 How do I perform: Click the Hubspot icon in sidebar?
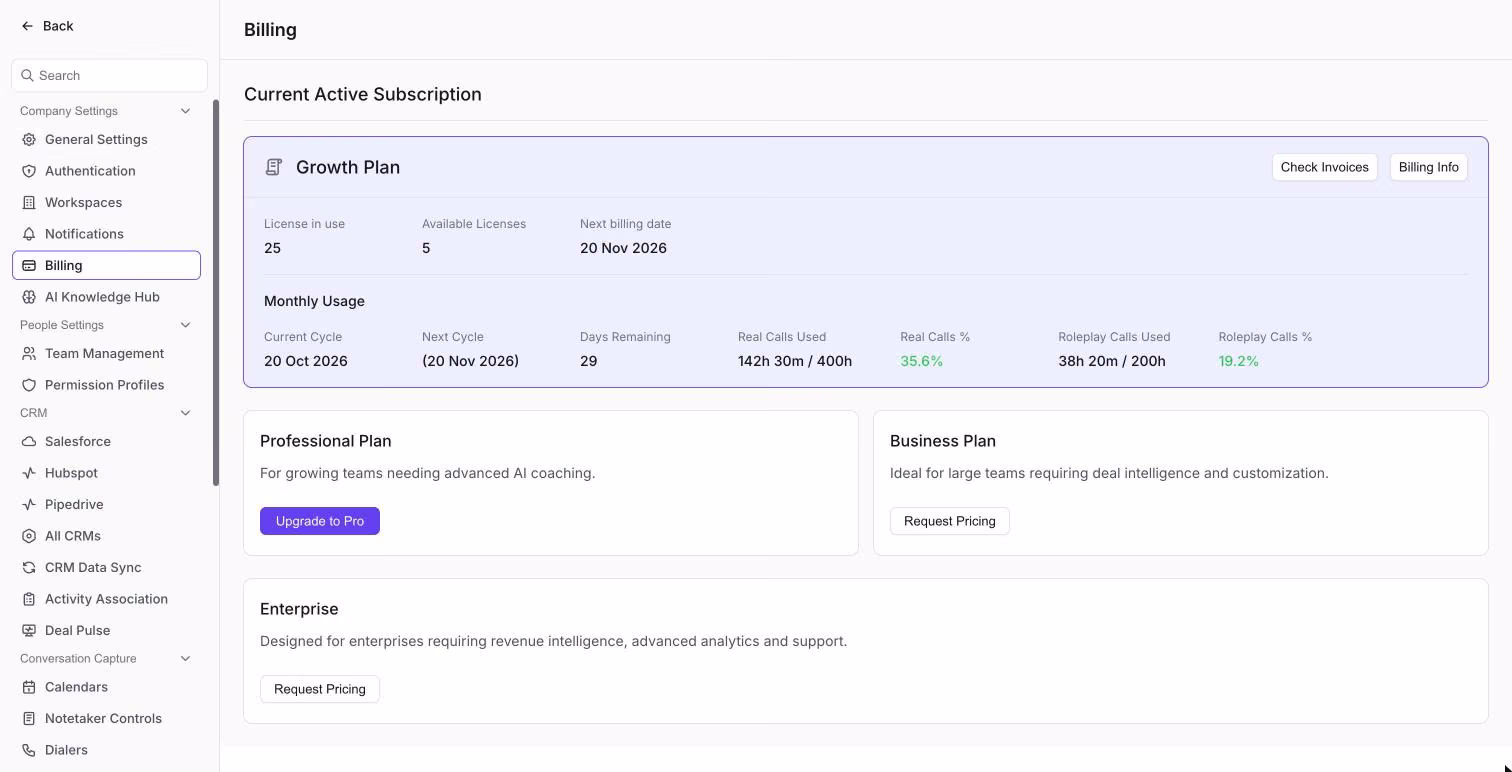29,473
